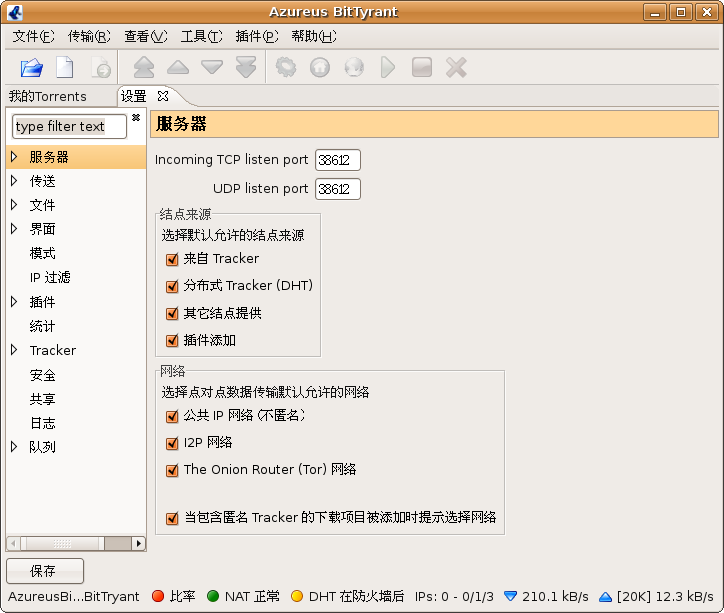Click the Incoming TCP listen port field
This screenshot has height=613, width=724.
[338, 160]
